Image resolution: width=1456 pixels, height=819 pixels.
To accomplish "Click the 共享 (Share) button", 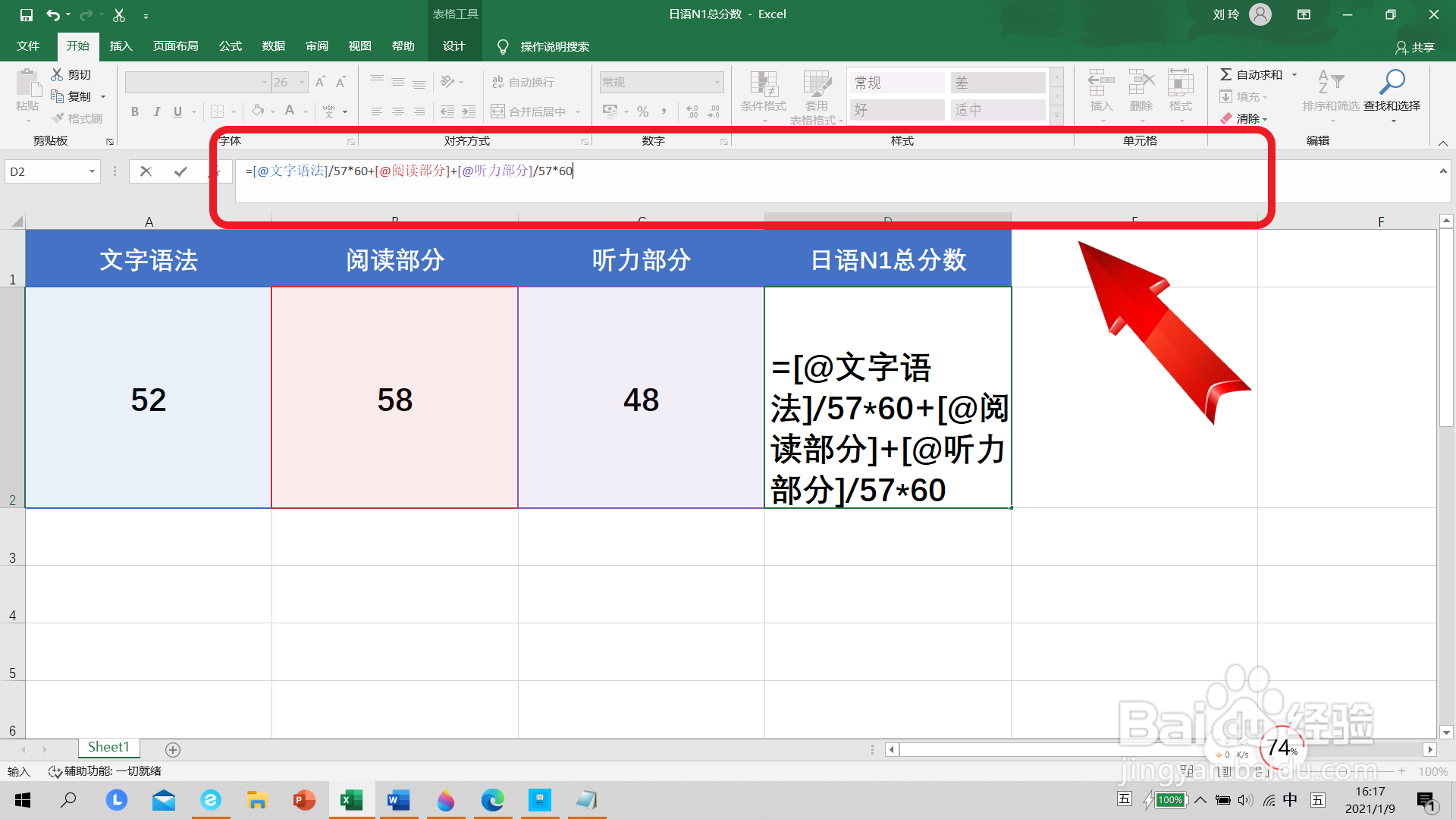I will [1415, 47].
